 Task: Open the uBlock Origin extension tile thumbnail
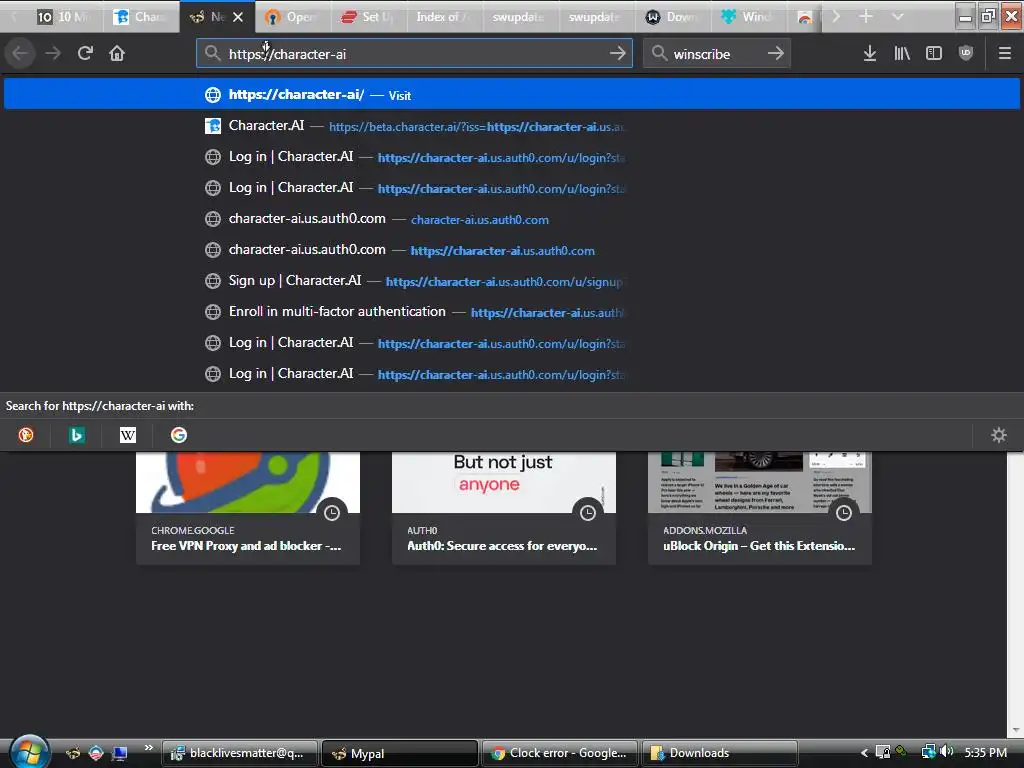(x=760, y=482)
